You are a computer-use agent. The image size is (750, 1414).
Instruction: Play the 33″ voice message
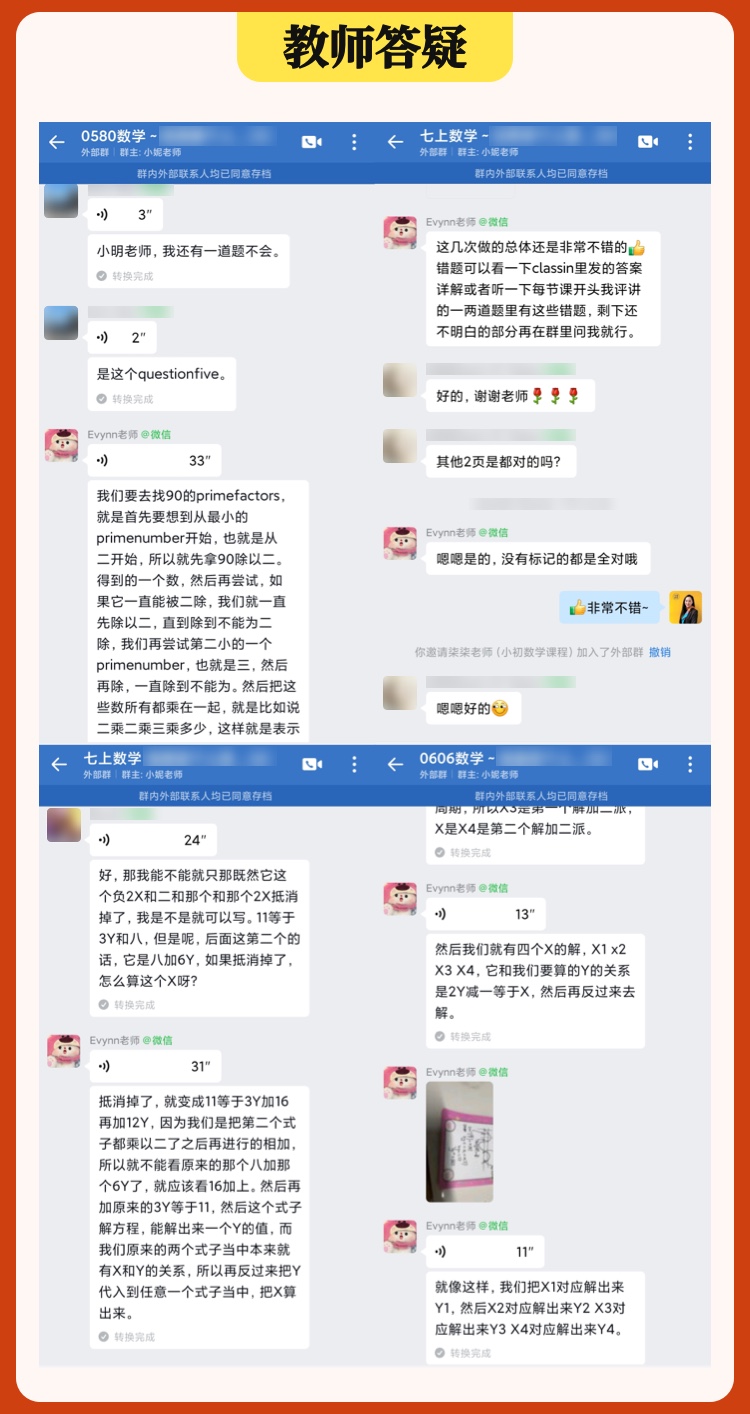[x=154, y=461]
